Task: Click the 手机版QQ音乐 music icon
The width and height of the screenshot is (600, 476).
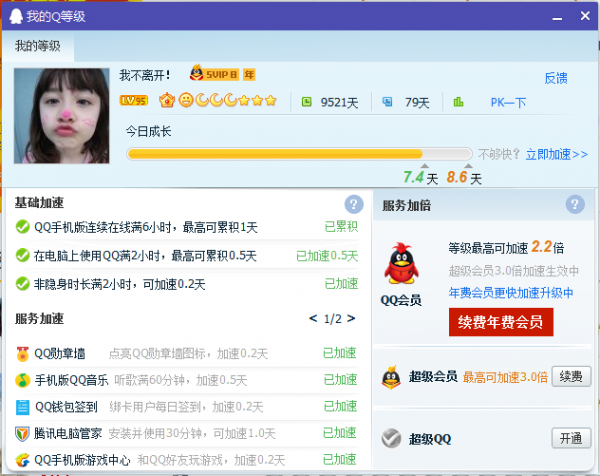Action: click(x=23, y=380)
